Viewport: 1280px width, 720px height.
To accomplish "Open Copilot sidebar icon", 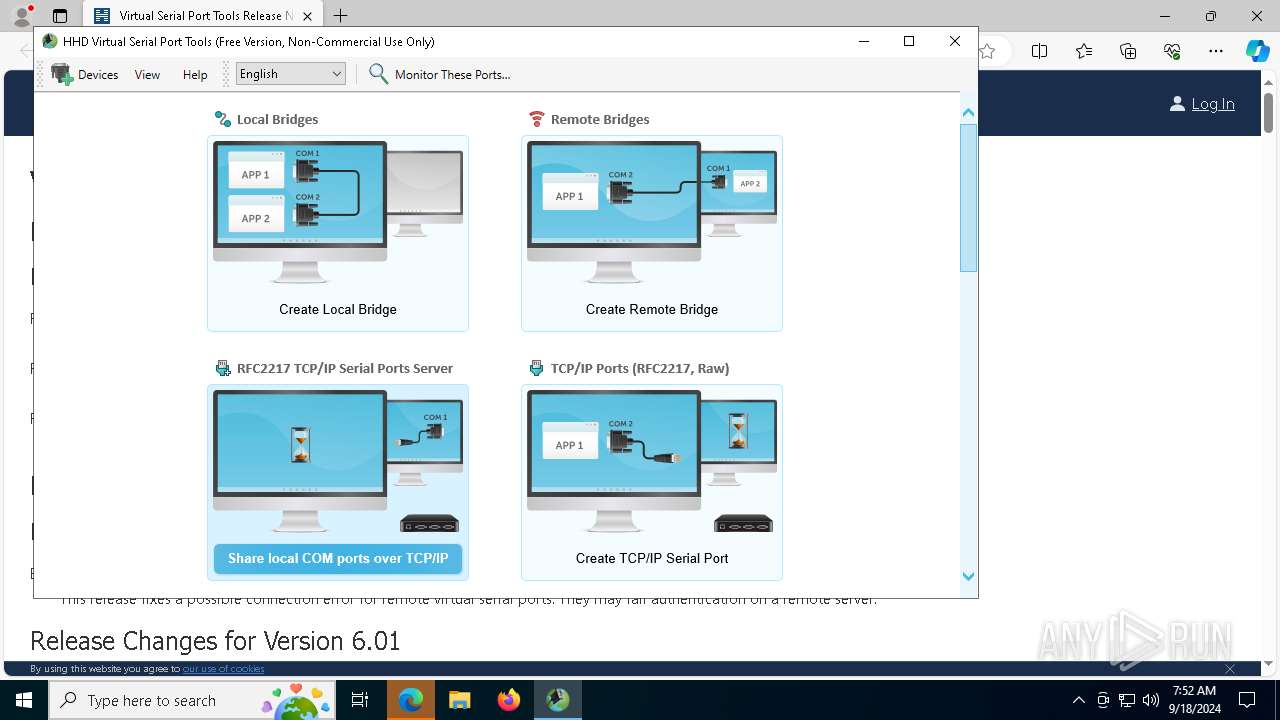I will [1257, 51].
